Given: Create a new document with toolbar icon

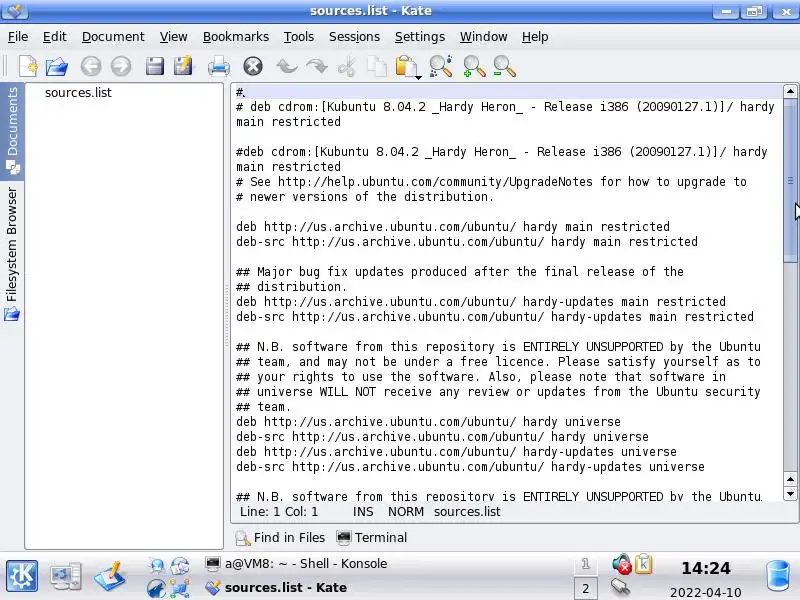Looking at the screenshot, I should (x=28, y=66).
